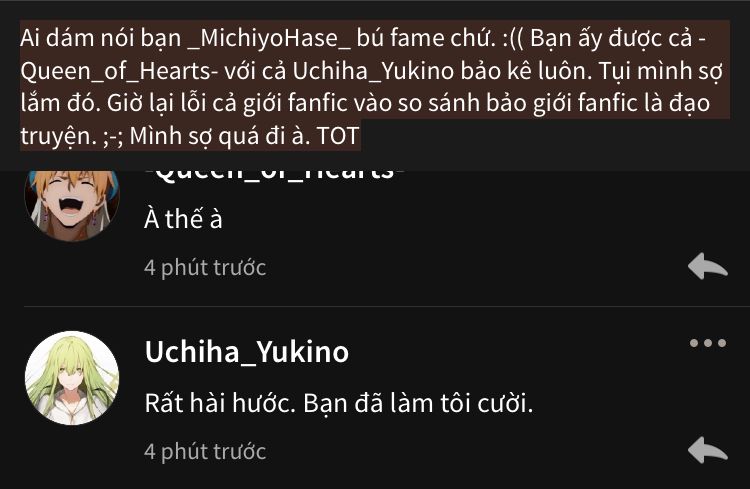The image size is (750, 489).
Task: Reply to the "À thế à" comment
Action: click(x=707, y=266)
